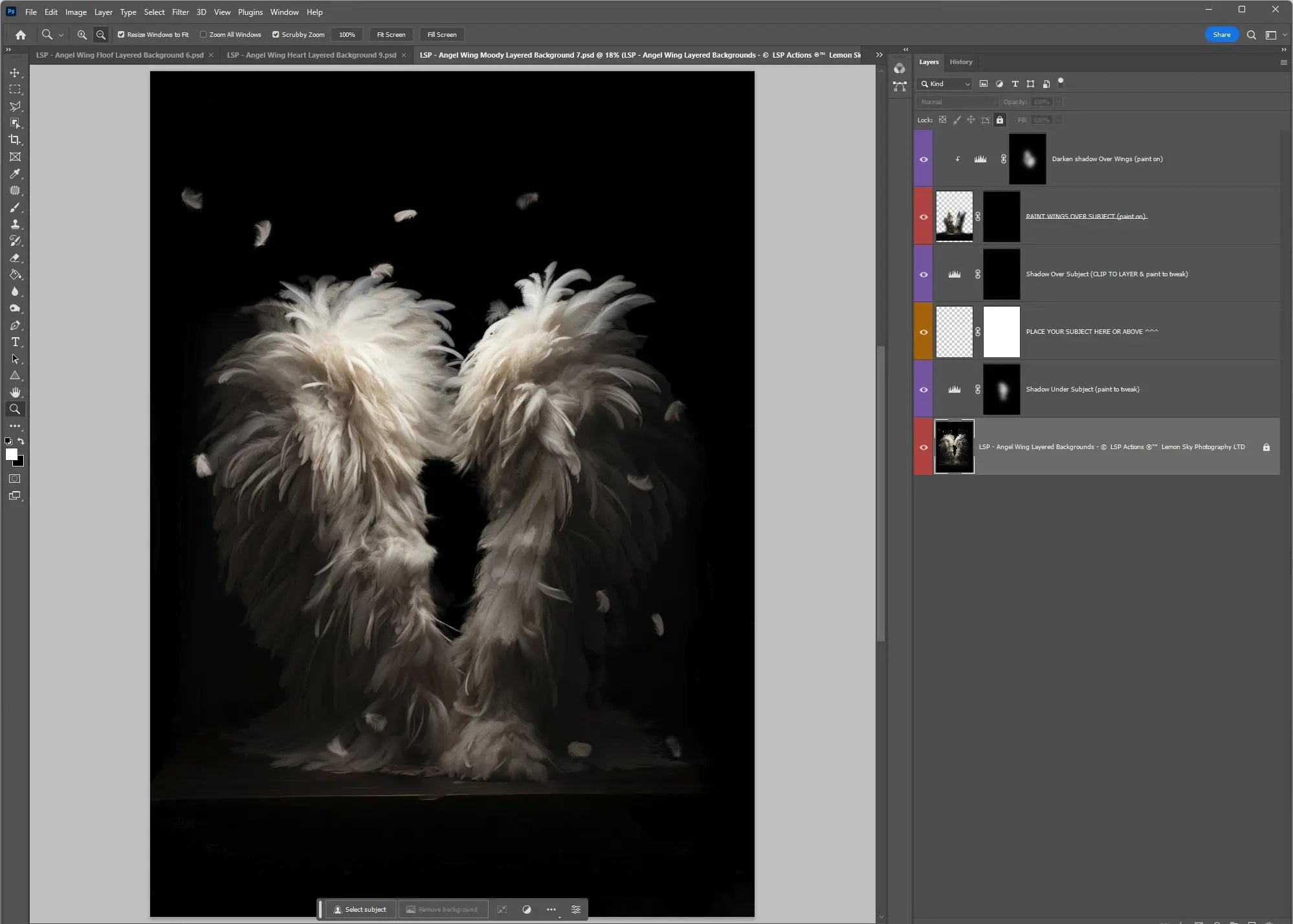Enable the Zoom All Windows checkbox
The width and height of the screenshot is (1293, 924).
[203, 34]
